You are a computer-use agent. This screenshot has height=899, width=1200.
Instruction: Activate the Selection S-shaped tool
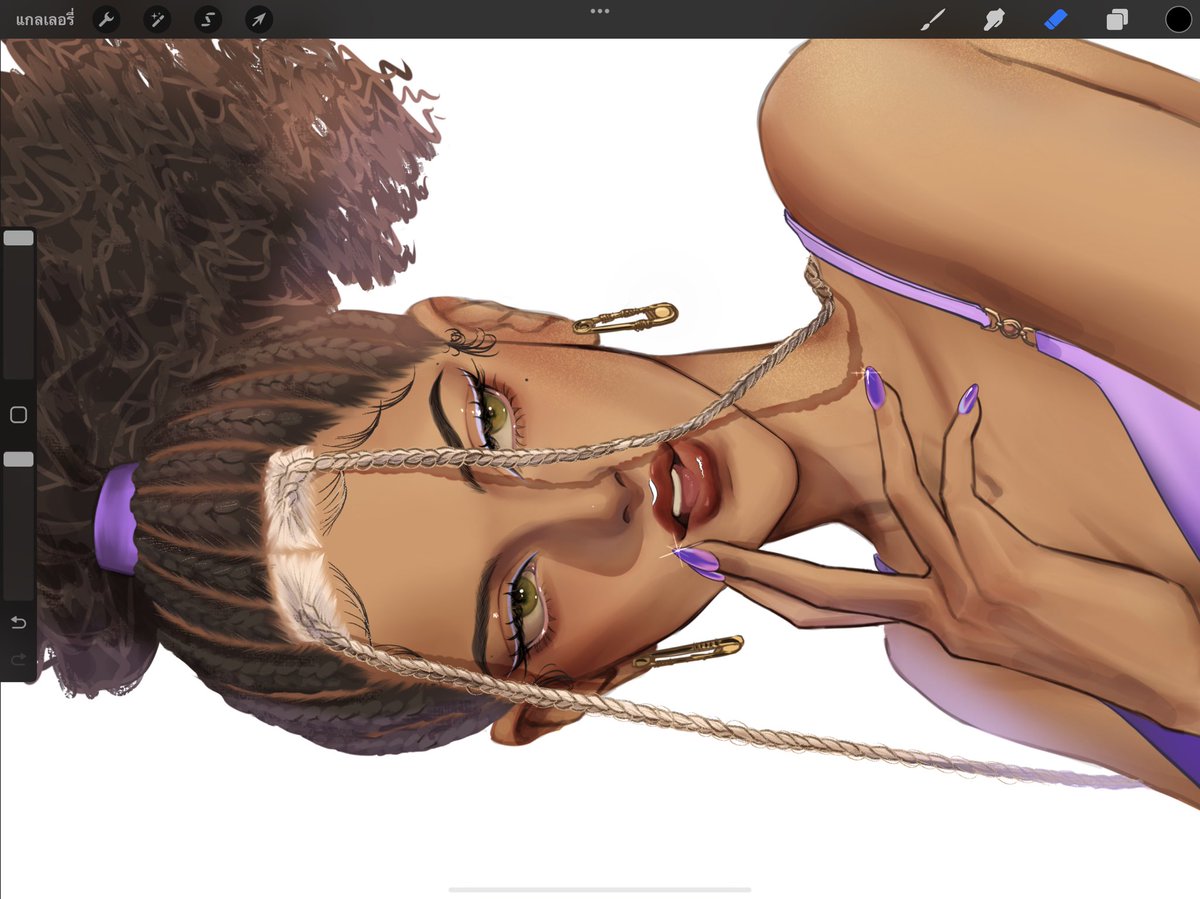pos(208,19)
